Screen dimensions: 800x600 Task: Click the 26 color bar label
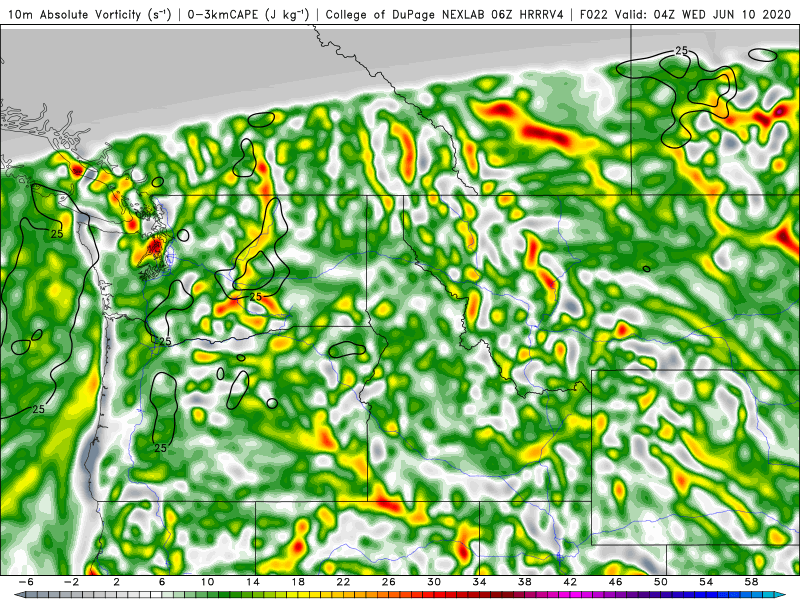click(389, 582)
